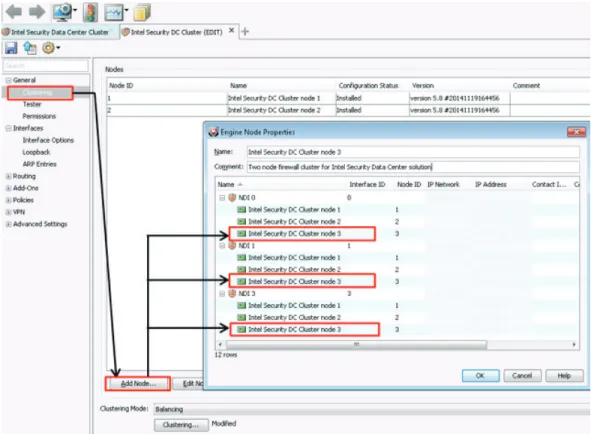Open the dropdown arrow beside the gear icon
The width and height of the screenshot is (591, 434).
58,48
